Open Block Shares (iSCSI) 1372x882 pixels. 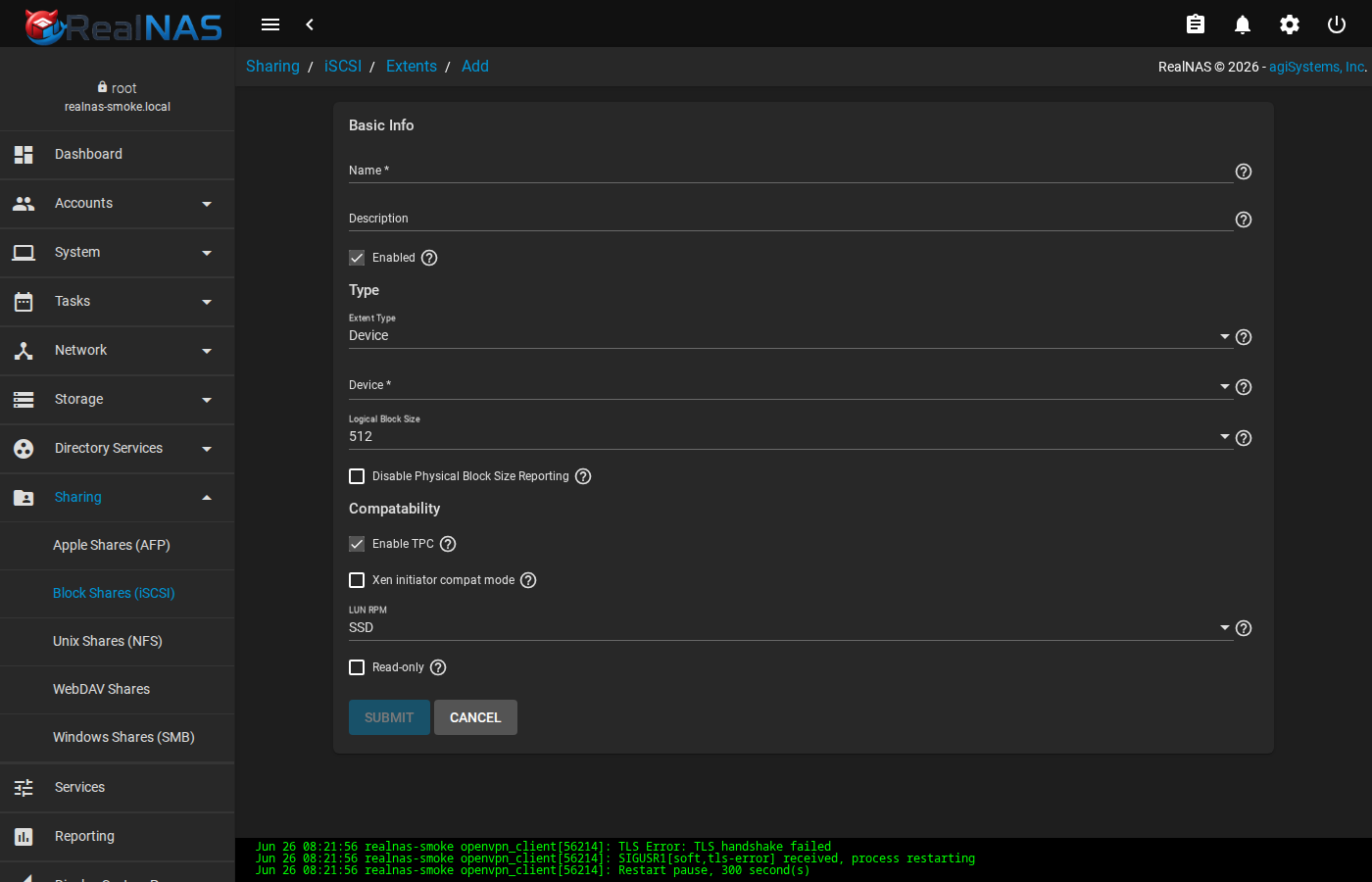(x=118, y=593)
